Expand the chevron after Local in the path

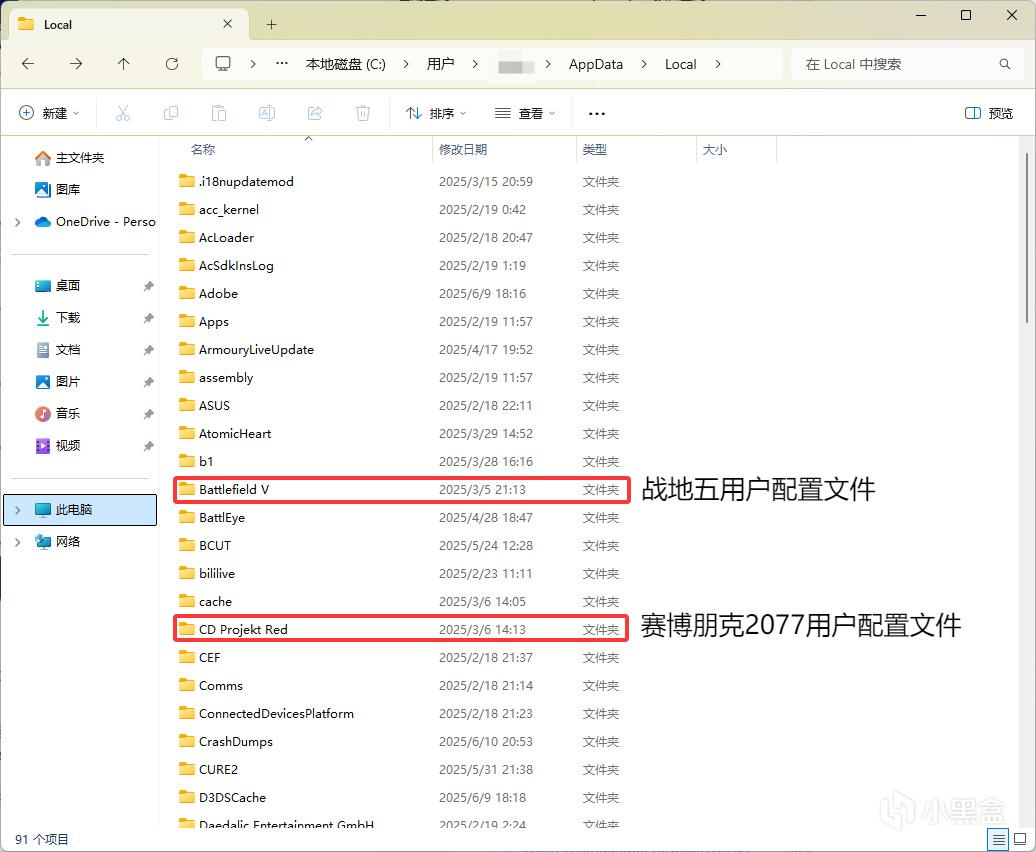click(x=718, y=64)
